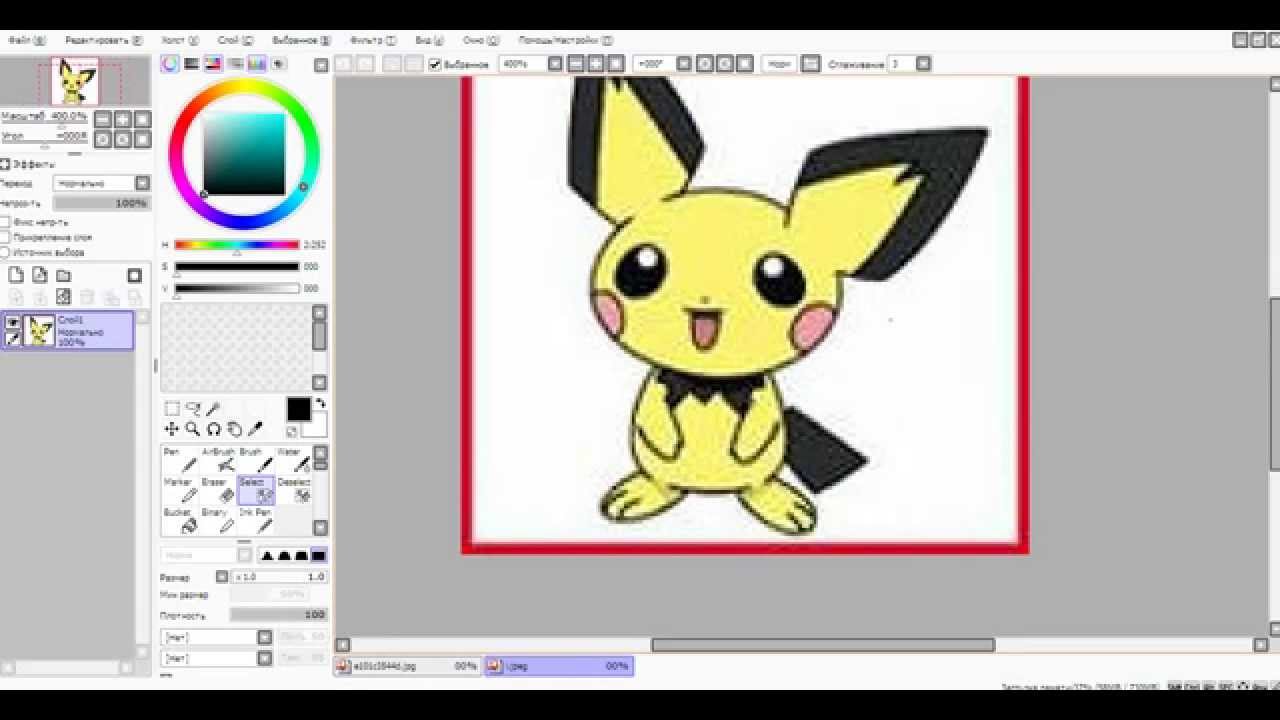Select the AirBrush tool
The image size is (1280, 720).
tap(218, 460)
